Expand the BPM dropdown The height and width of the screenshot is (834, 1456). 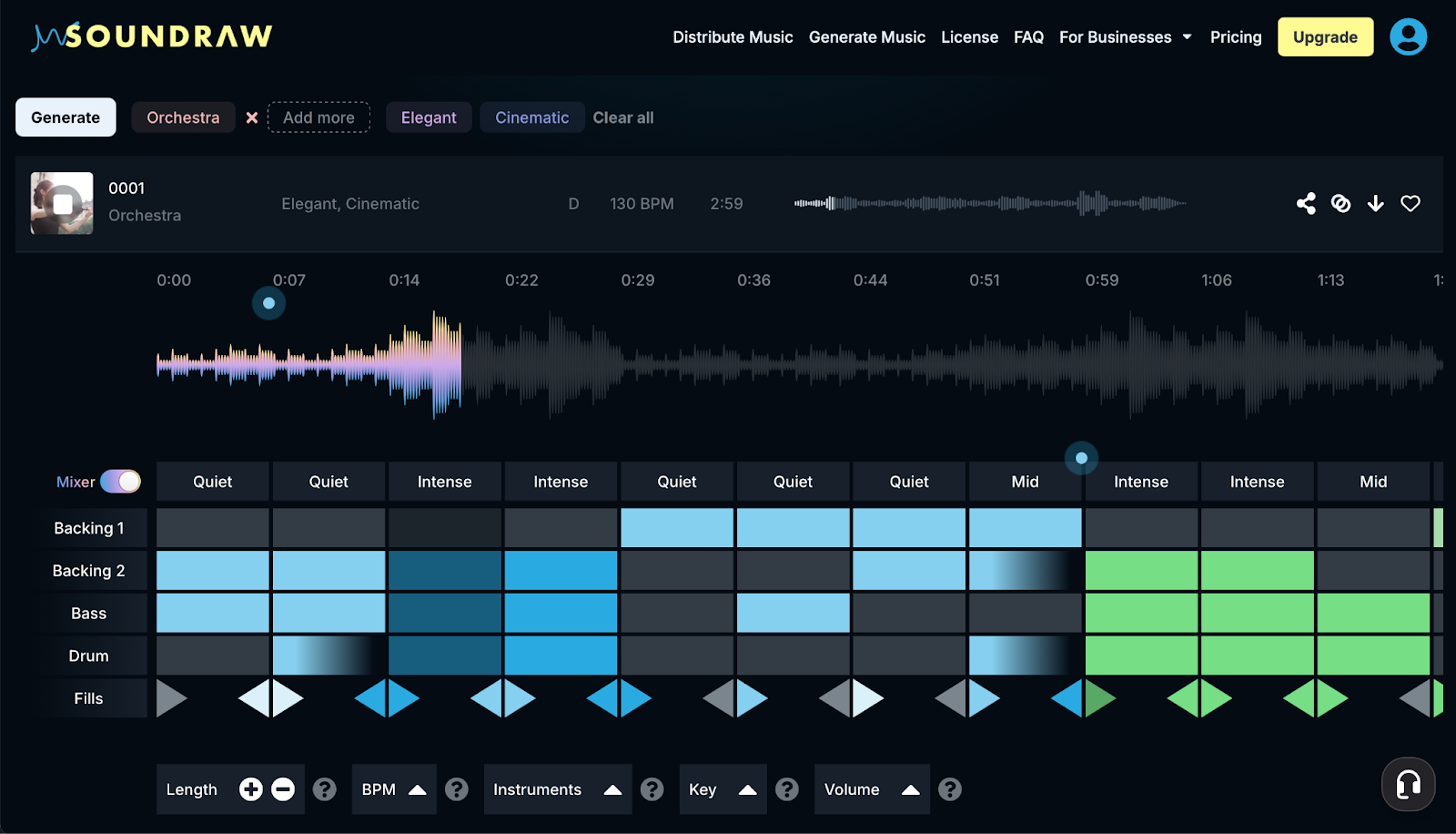click(394, 789)
